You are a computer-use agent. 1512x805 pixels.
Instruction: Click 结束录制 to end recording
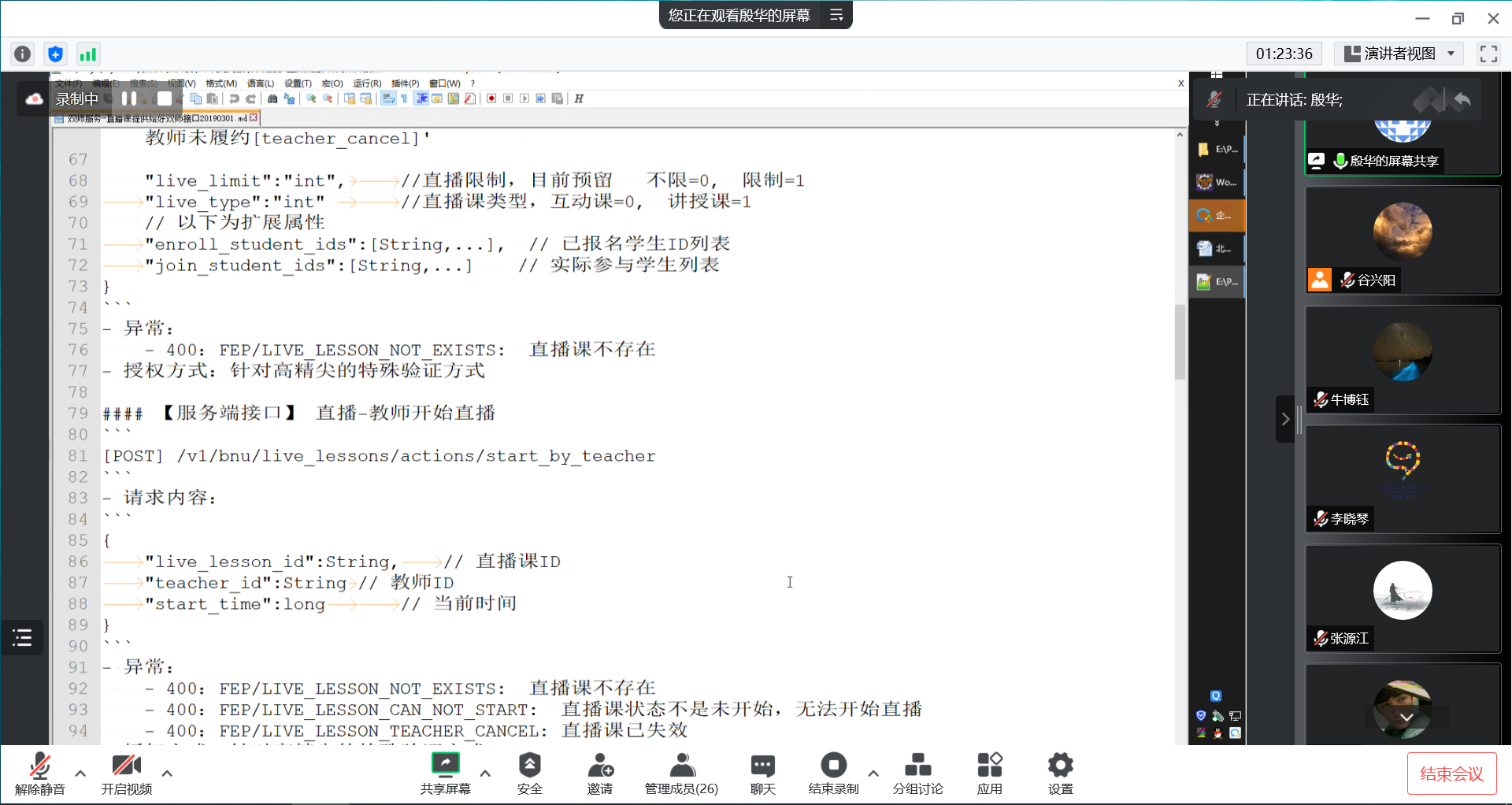[833, 773]
